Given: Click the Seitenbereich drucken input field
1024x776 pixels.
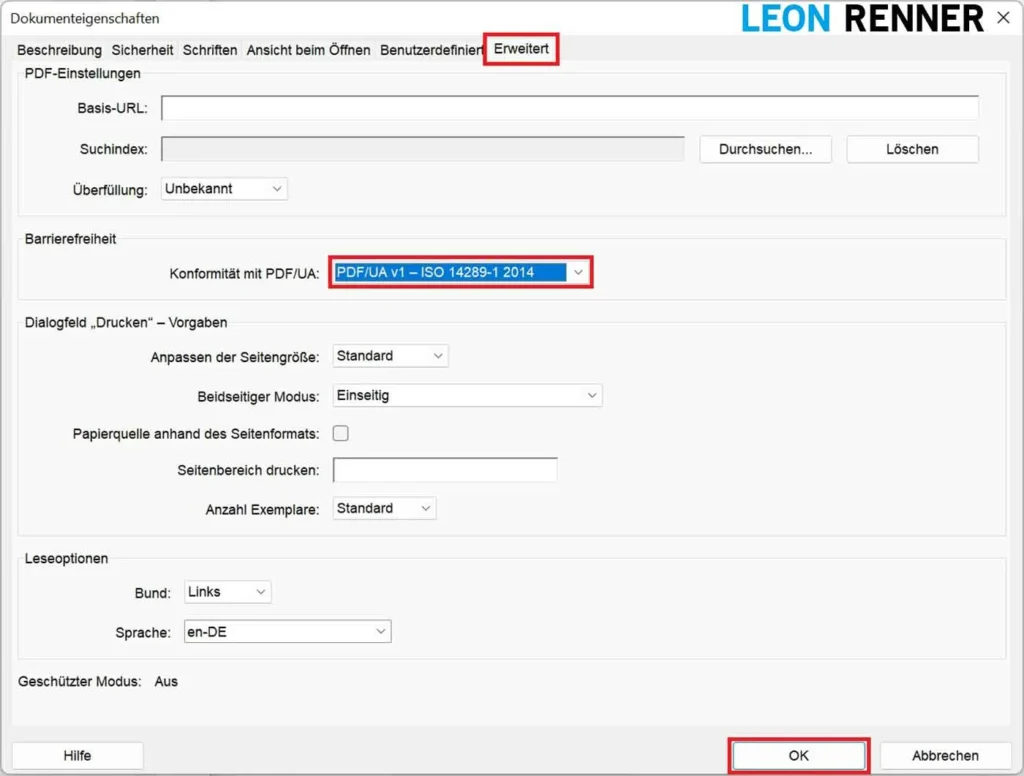Looking at the screenshot, I should point(445,470).
